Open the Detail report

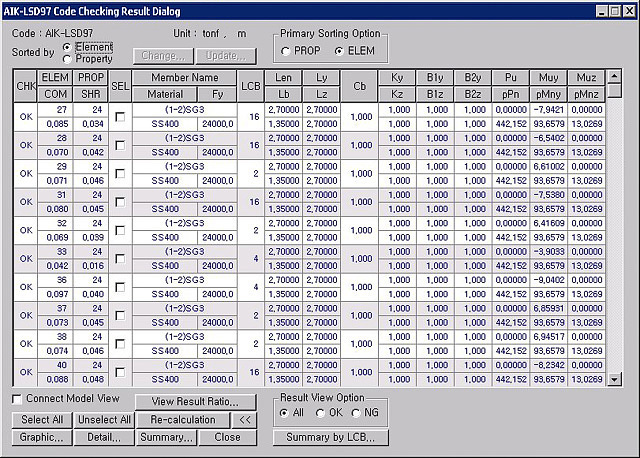pos(104,437)
